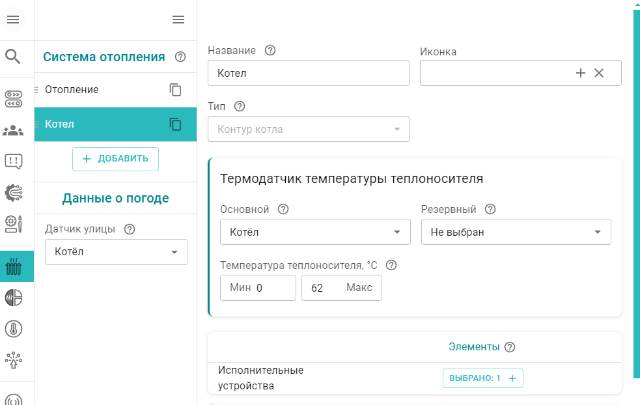Clear the Иконка field with X
Viewport: 640px width, 405px height.
click(x=599, y=73)
